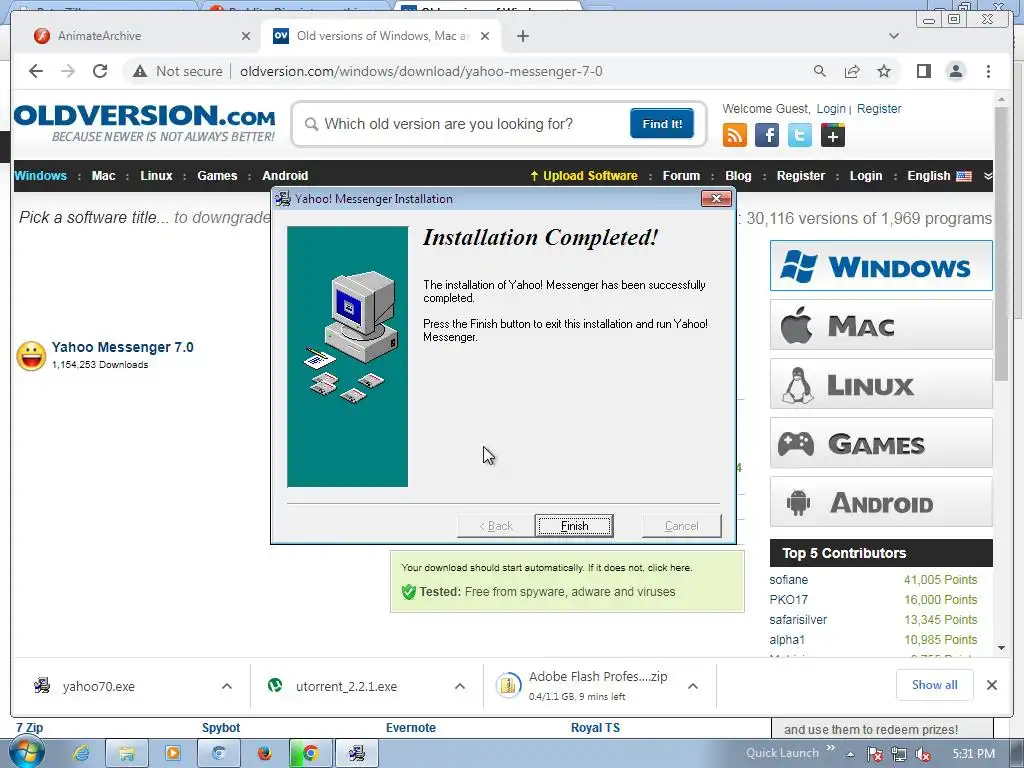Close the Yahoo! Messenger Installation dialog
This screenshot has height=768, width=1024.
pos(716,199)
